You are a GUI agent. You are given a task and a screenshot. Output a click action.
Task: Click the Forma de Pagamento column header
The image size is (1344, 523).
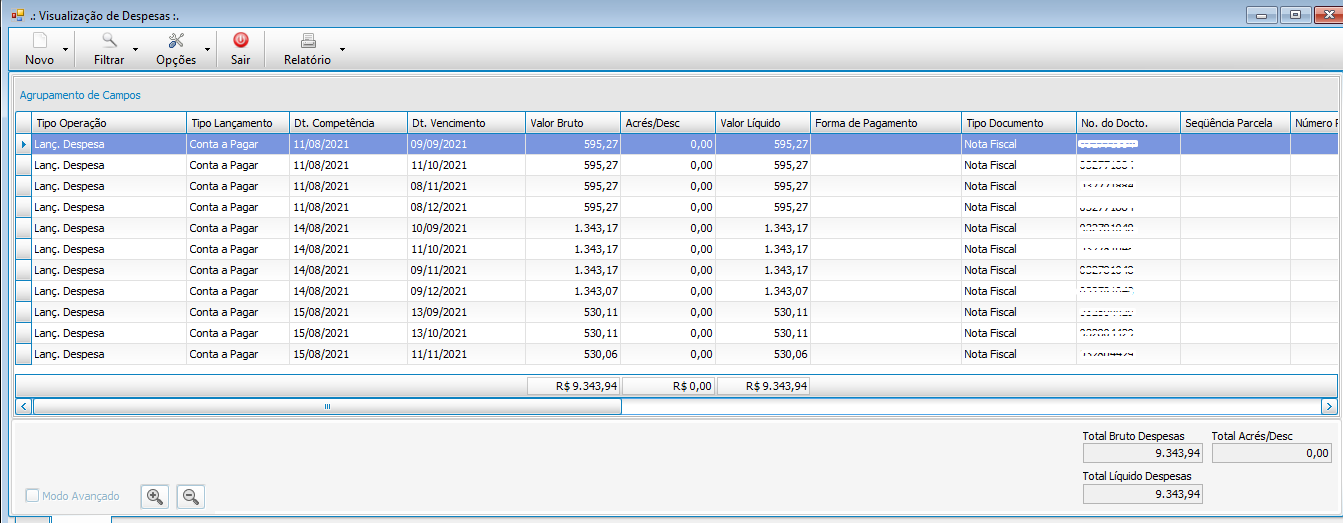pyautogui.click(x=886, y=123)
